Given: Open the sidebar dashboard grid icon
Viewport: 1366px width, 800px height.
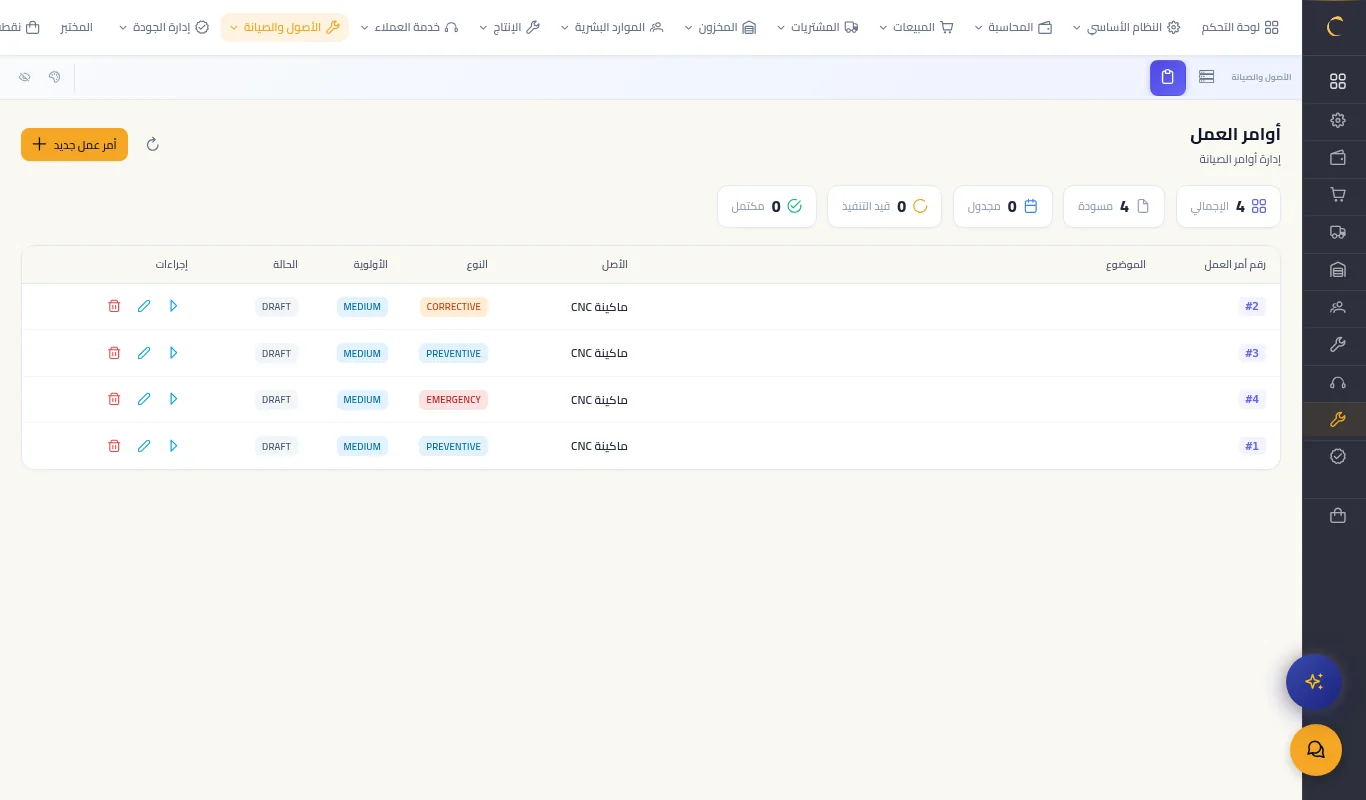Looking at the screenshot, I should coord(1338,82).
